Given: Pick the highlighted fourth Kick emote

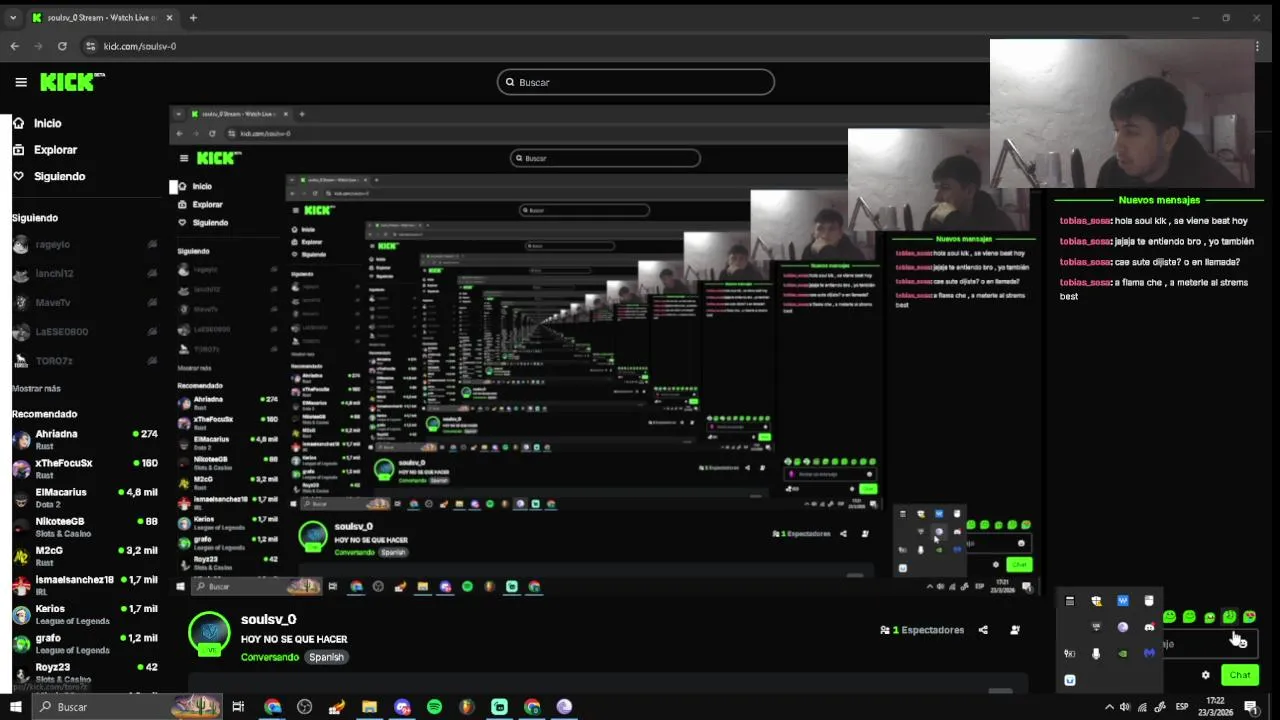Looking at the screenshot, I should pyautogui.click(x=1230, y=617).
